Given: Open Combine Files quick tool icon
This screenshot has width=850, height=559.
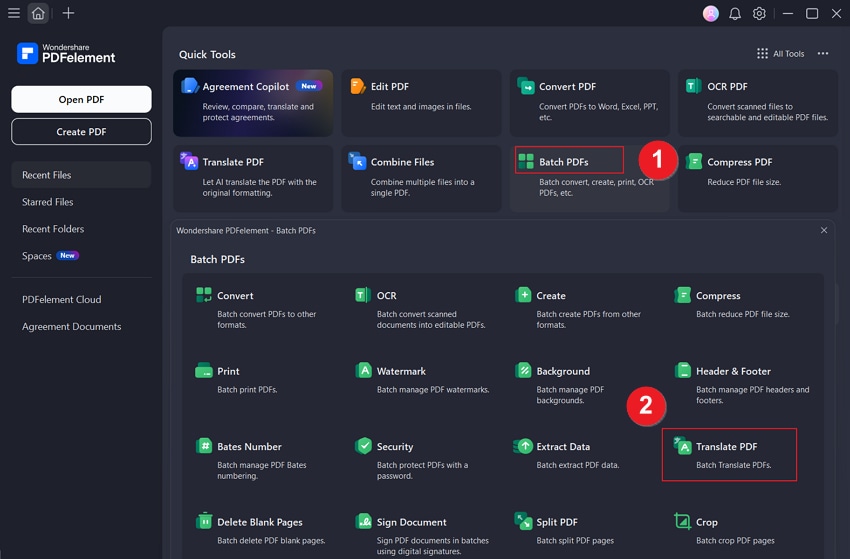Looking at the screenshot, I should point(358,161).
